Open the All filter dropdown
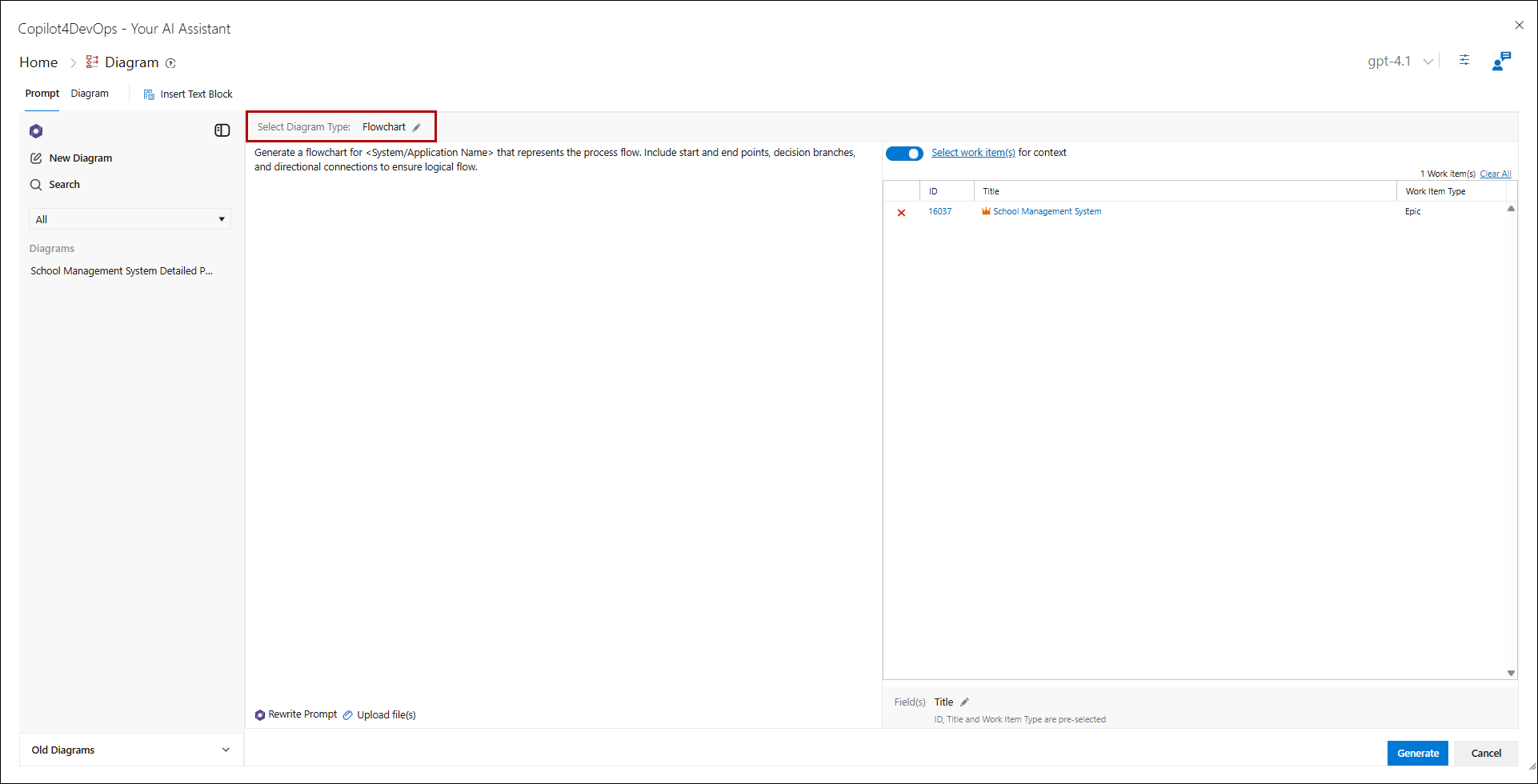Screen dimensions: 1538x784 point(130,219)
